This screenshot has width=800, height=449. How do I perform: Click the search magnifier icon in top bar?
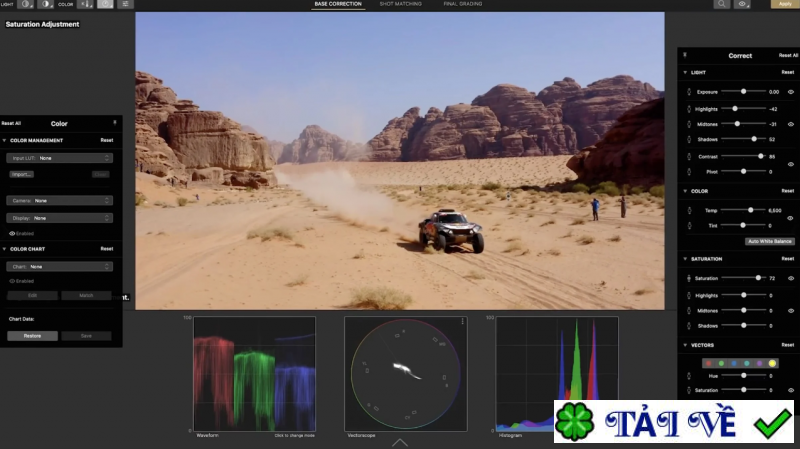pos(721,4)
